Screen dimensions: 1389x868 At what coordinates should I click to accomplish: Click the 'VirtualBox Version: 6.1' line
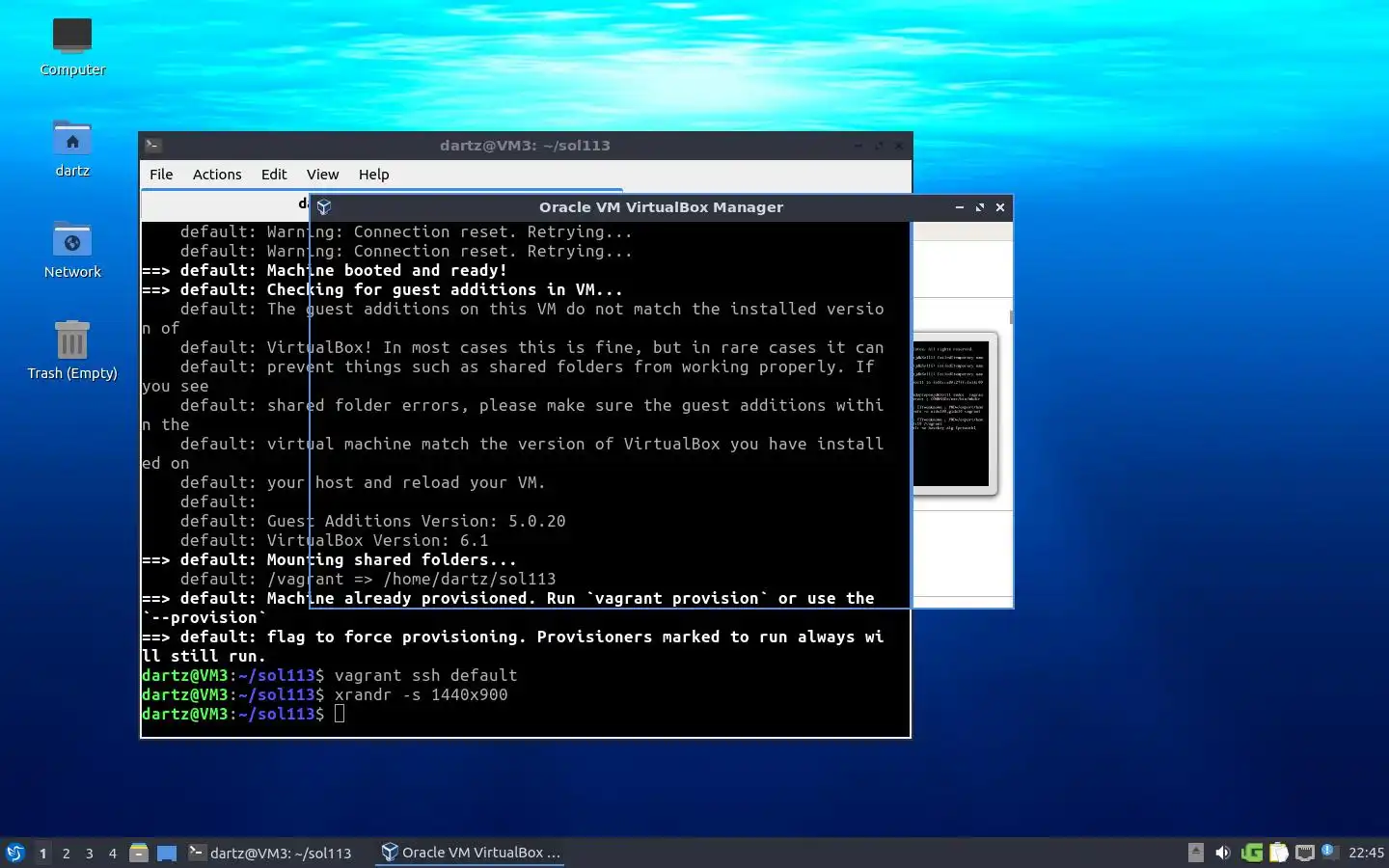coord(377,540)
